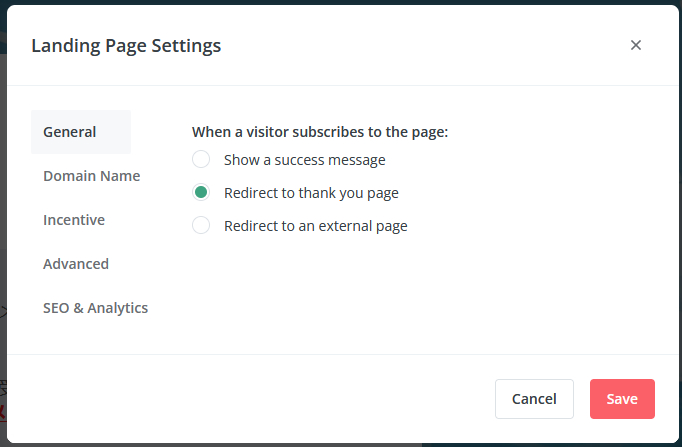Switch to the Domain Name tab
The width and height of the screenshot is (682, 447).
91,176
